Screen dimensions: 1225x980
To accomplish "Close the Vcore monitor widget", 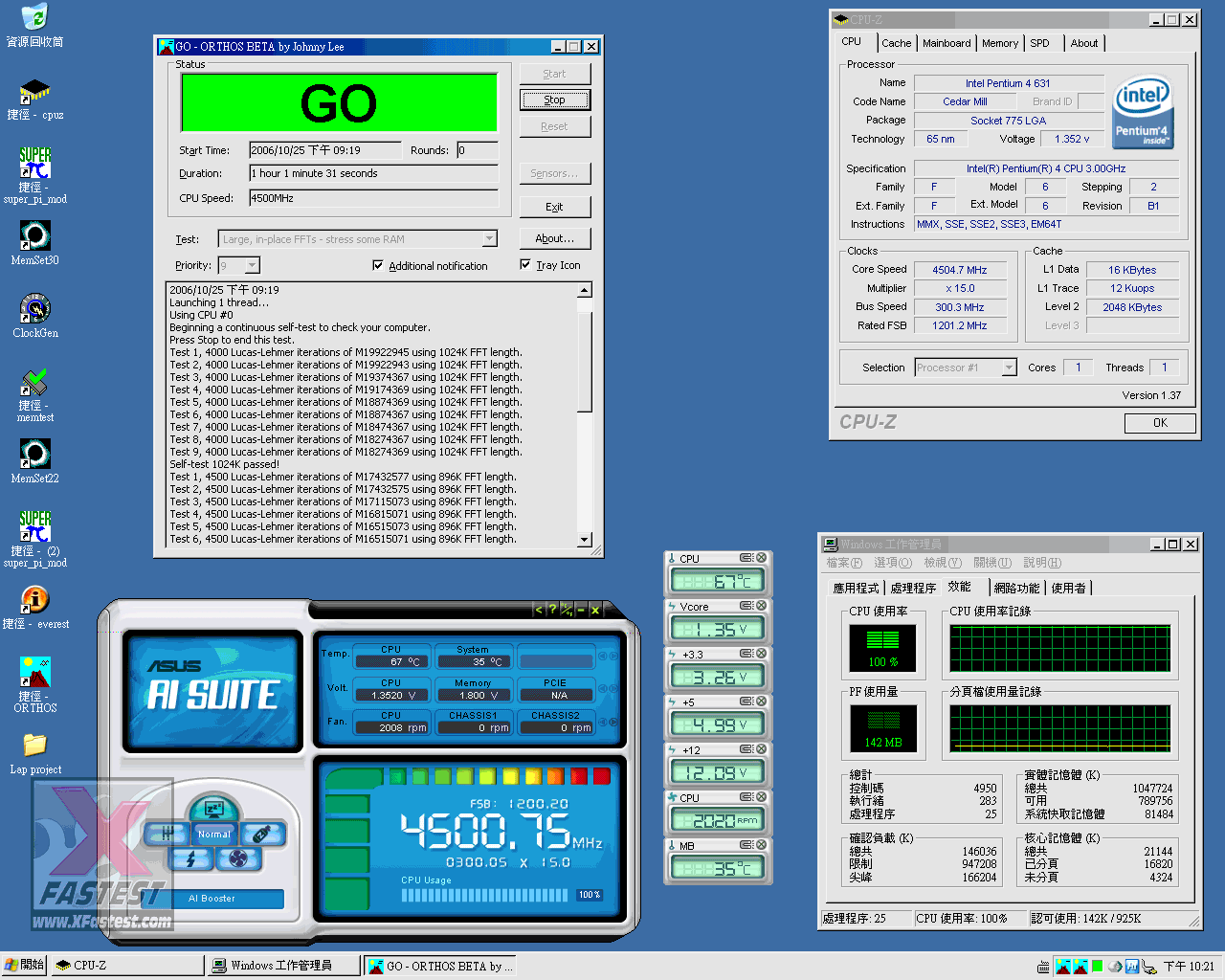I will [761, 606].
